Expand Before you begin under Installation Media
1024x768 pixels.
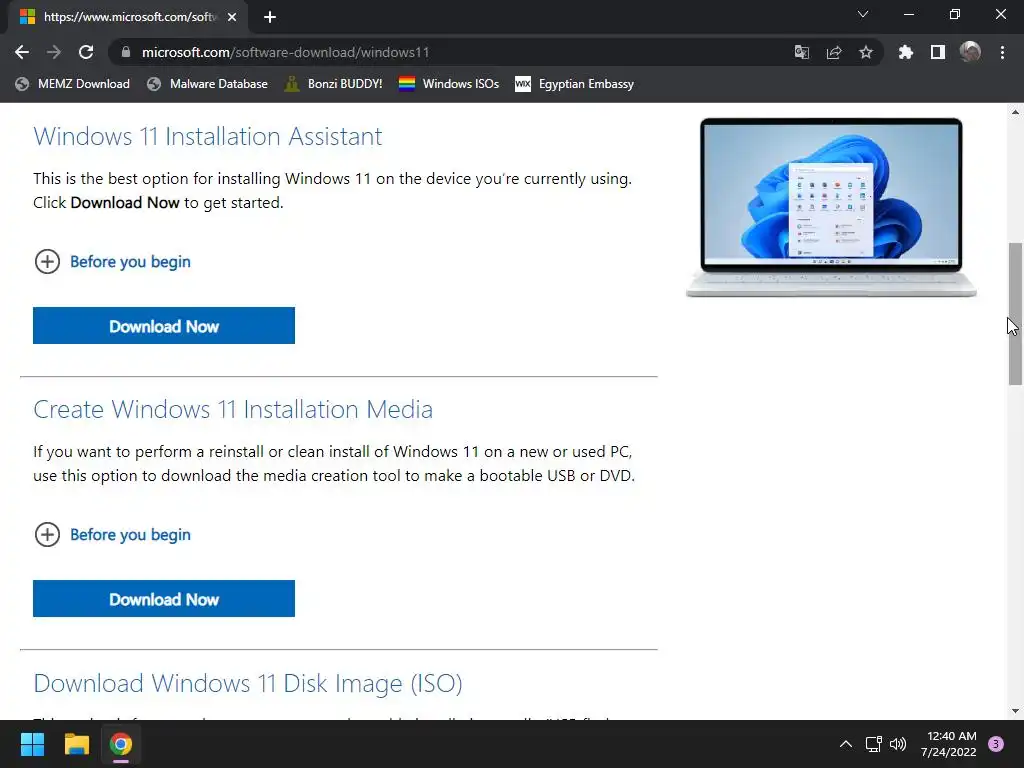pyautogui.click(x=112, y=534)
